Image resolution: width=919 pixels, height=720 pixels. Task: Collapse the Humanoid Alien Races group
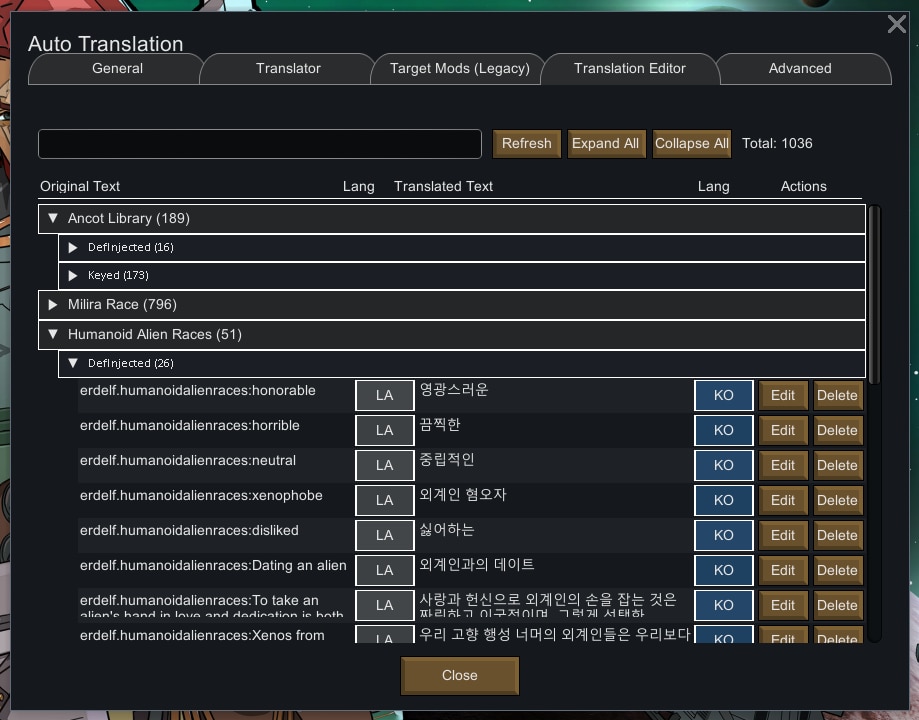[x=53, y=334]
